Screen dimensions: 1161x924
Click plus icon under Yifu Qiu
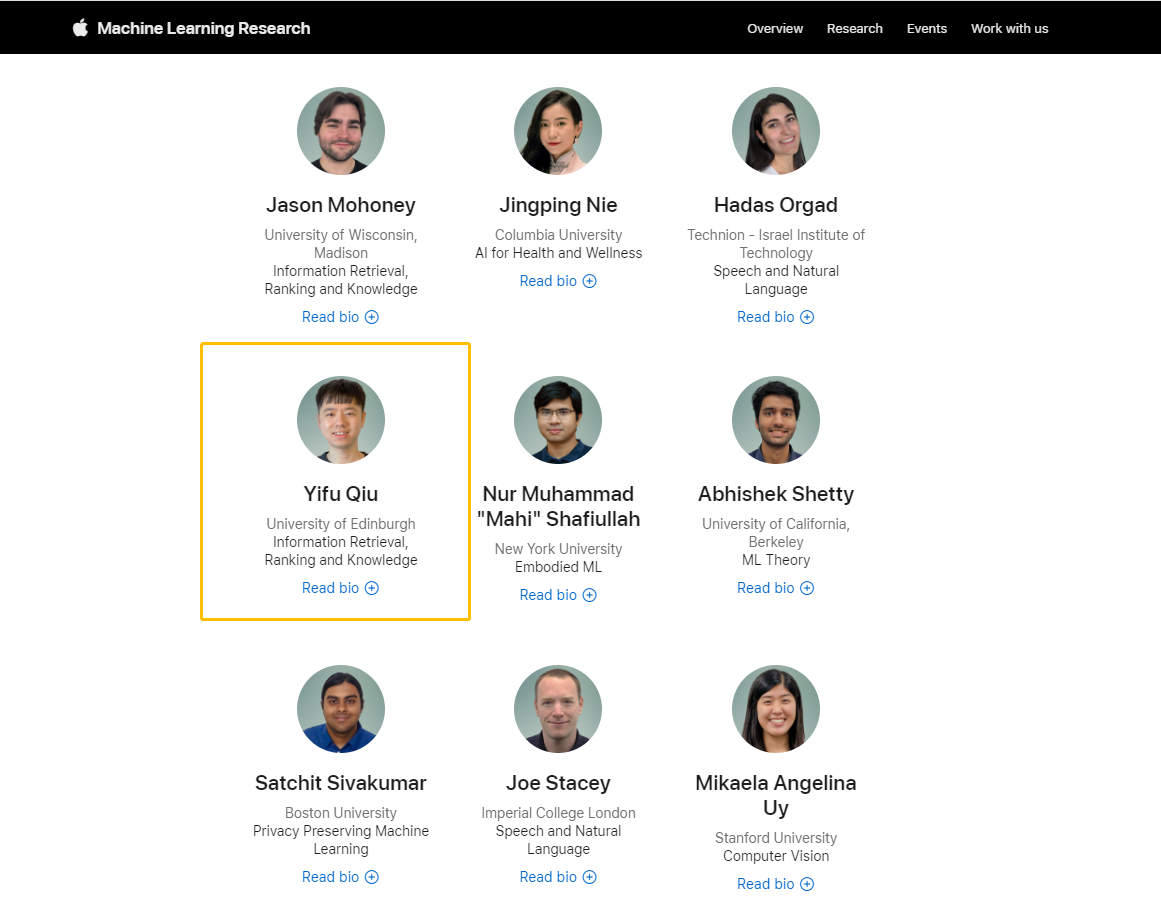pos(372,588)
